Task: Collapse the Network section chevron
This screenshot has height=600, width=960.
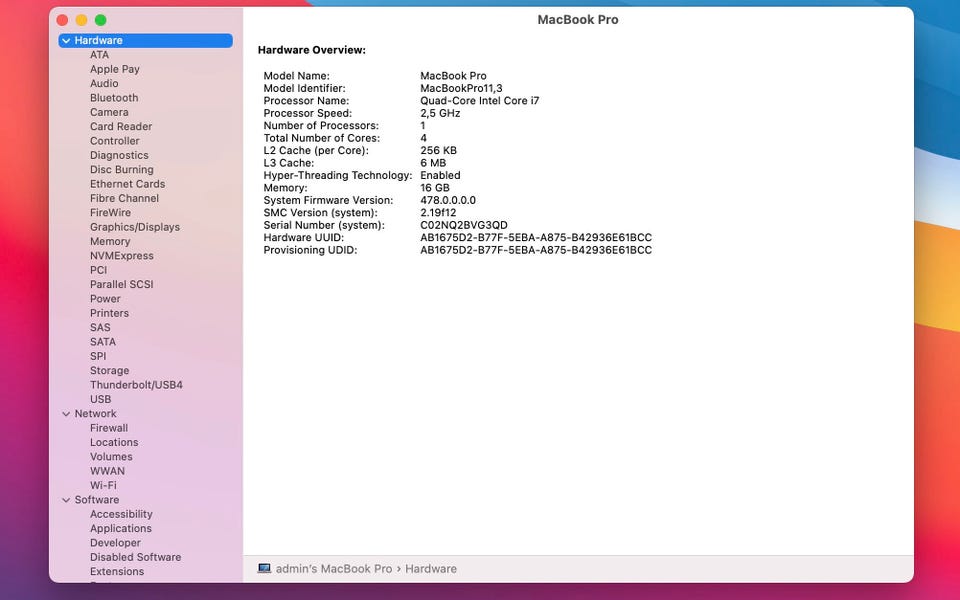Action: (66, 414)
